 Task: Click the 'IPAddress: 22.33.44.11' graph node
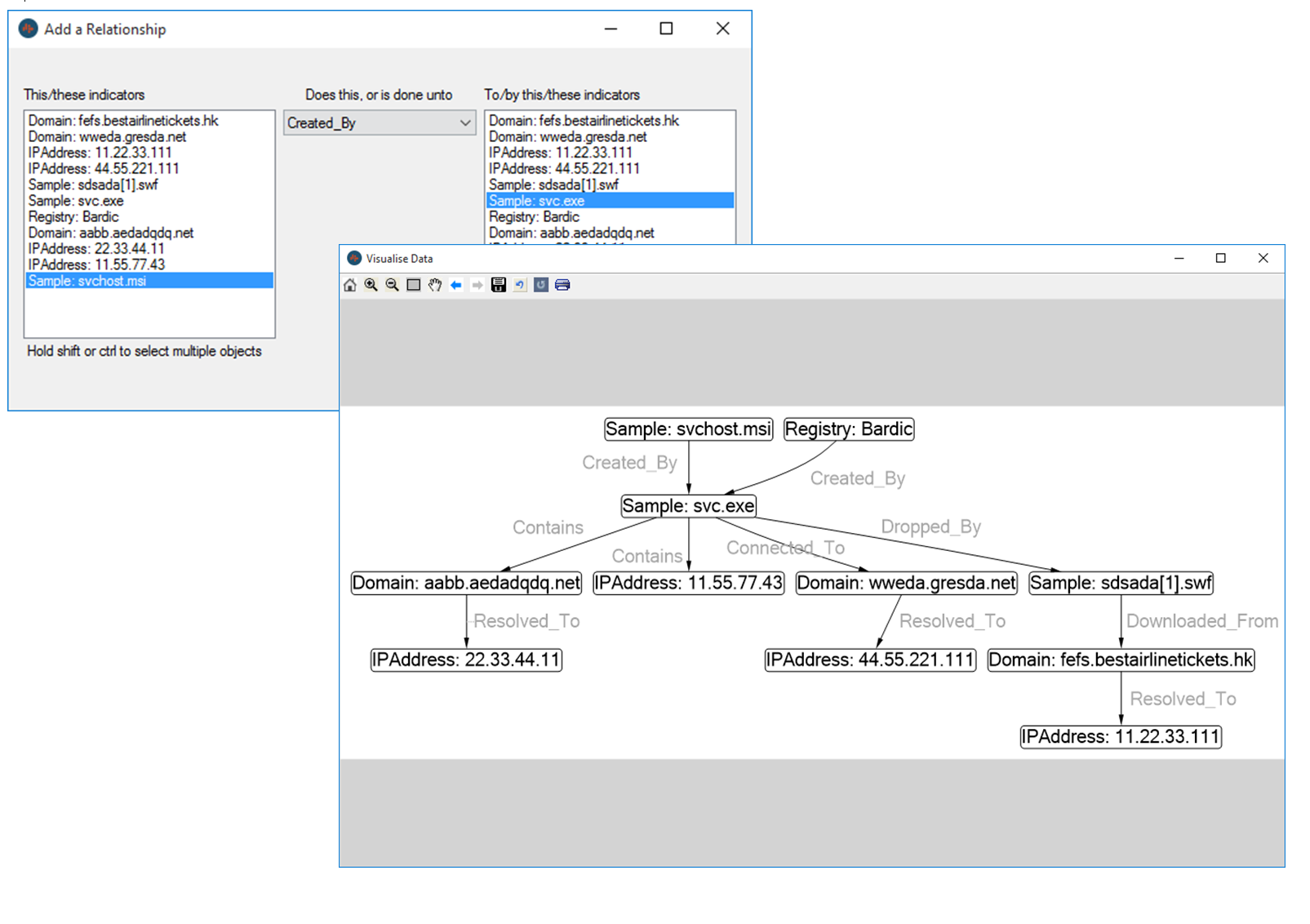coord(466,660)
